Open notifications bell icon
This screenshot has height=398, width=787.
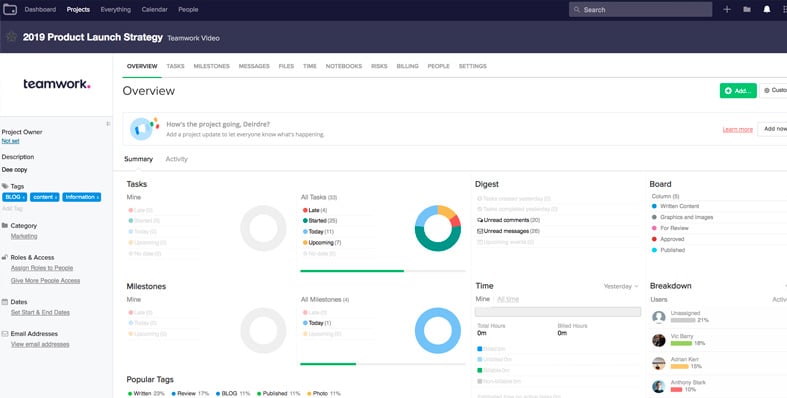tap(767, 9)
